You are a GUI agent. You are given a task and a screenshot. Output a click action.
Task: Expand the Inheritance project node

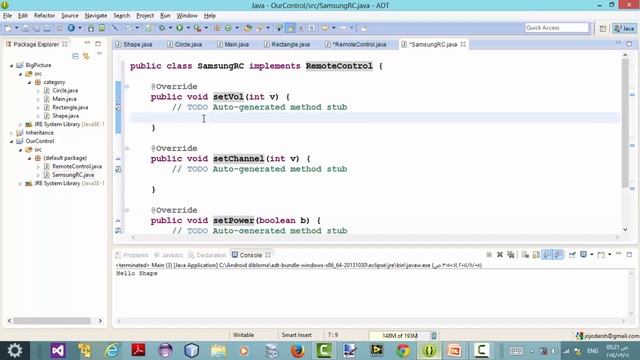[x=11, y=133]
